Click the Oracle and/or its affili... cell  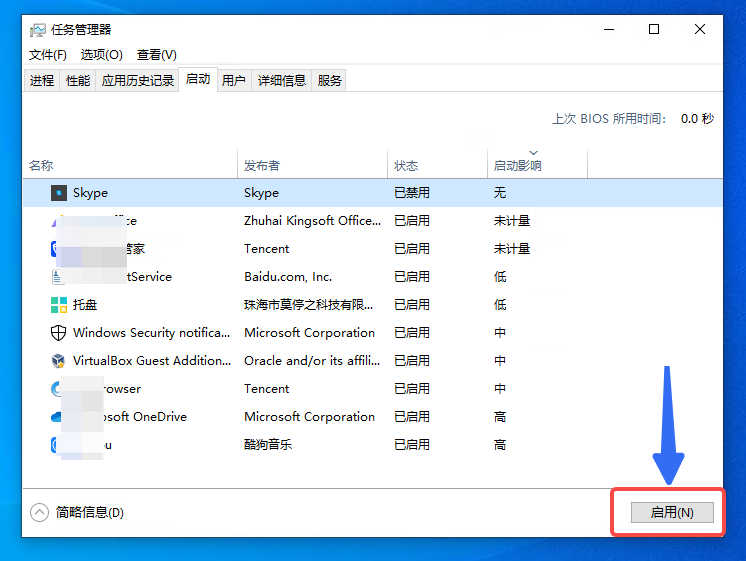(312, 361)
